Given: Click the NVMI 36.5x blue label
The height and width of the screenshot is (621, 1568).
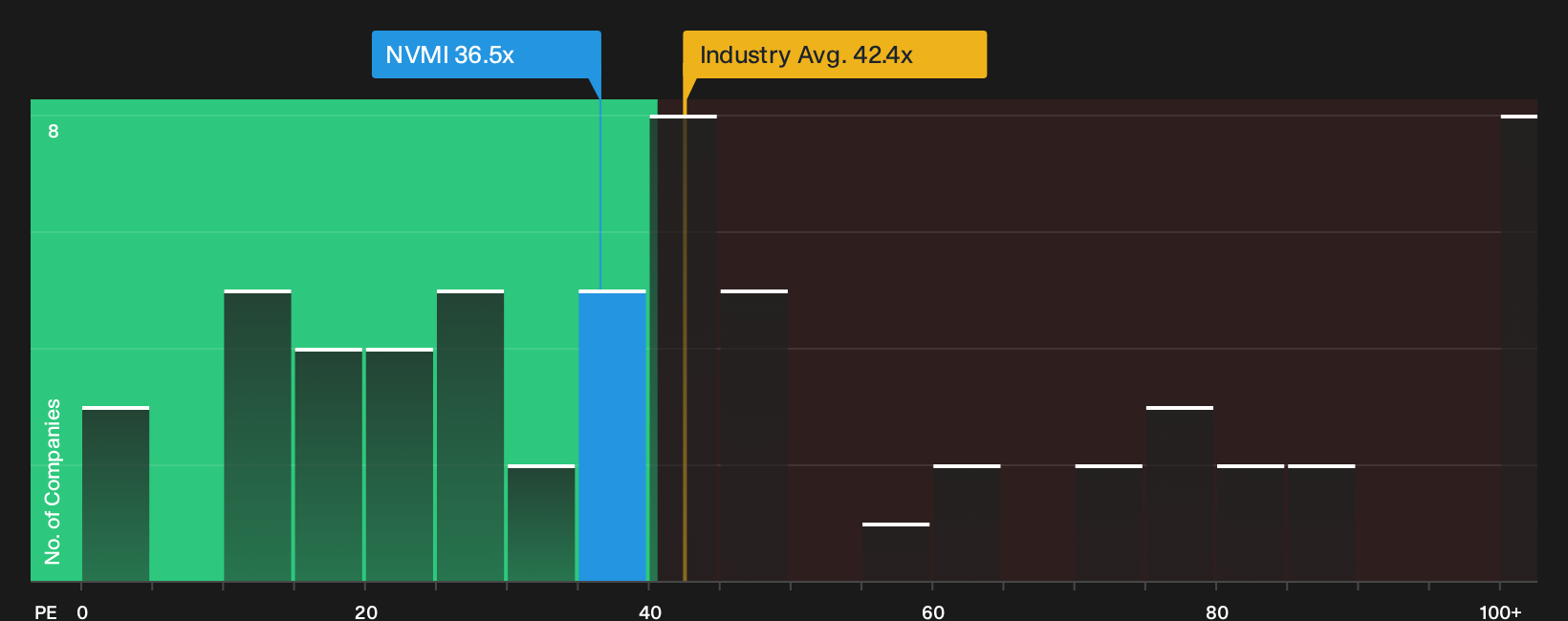Looking at the screenshot, I should pyautogui.click(x=486, y=54).
